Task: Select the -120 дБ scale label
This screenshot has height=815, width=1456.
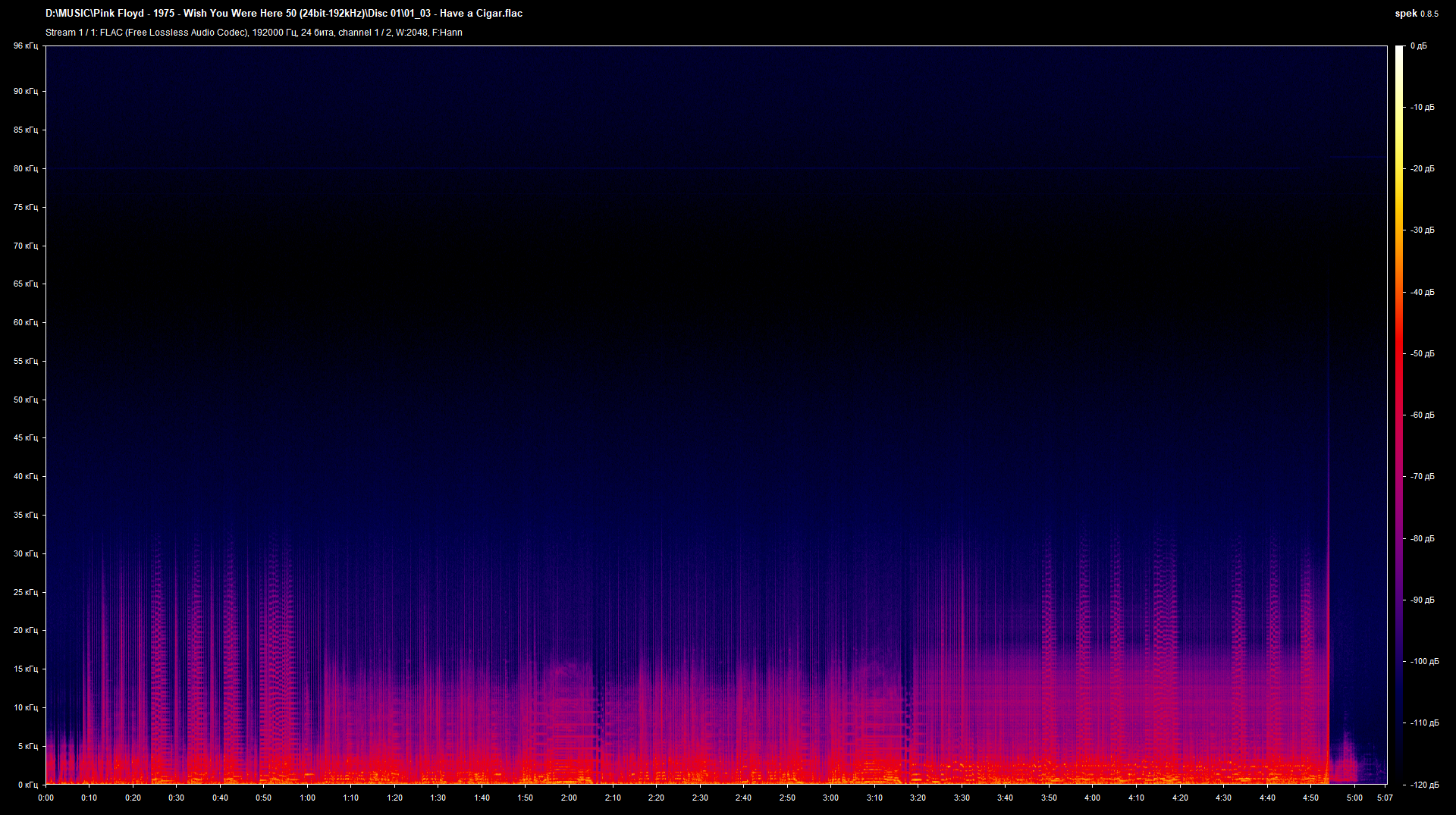Action: click(x=1423, y=785)
